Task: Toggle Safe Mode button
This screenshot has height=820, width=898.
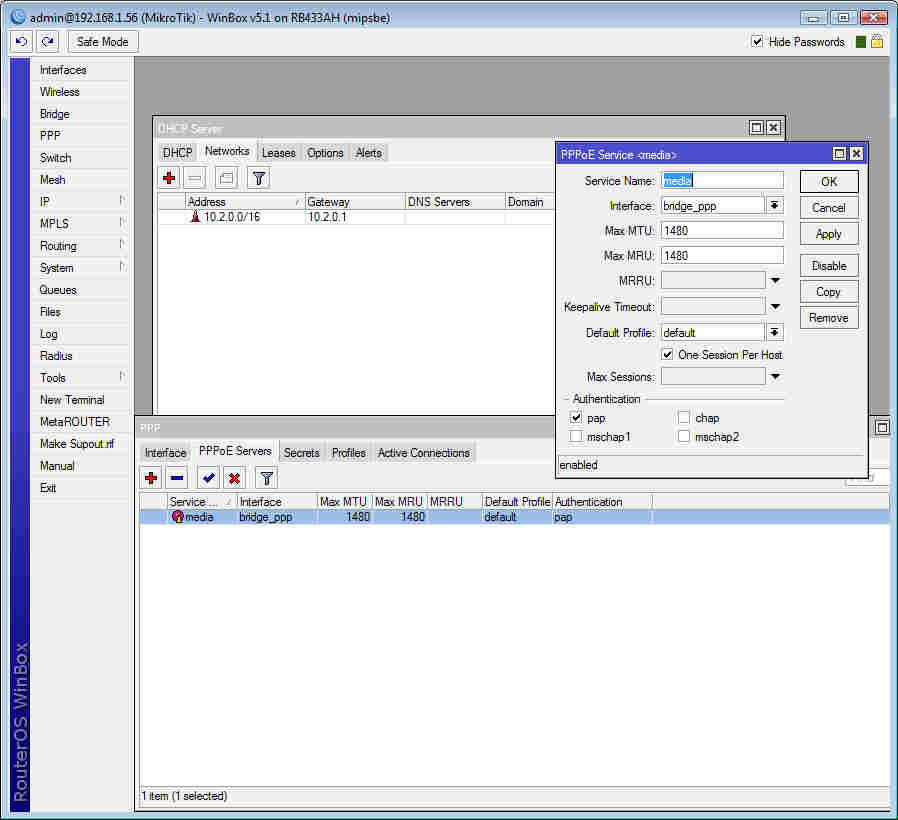Action: (x=103, y=42)
